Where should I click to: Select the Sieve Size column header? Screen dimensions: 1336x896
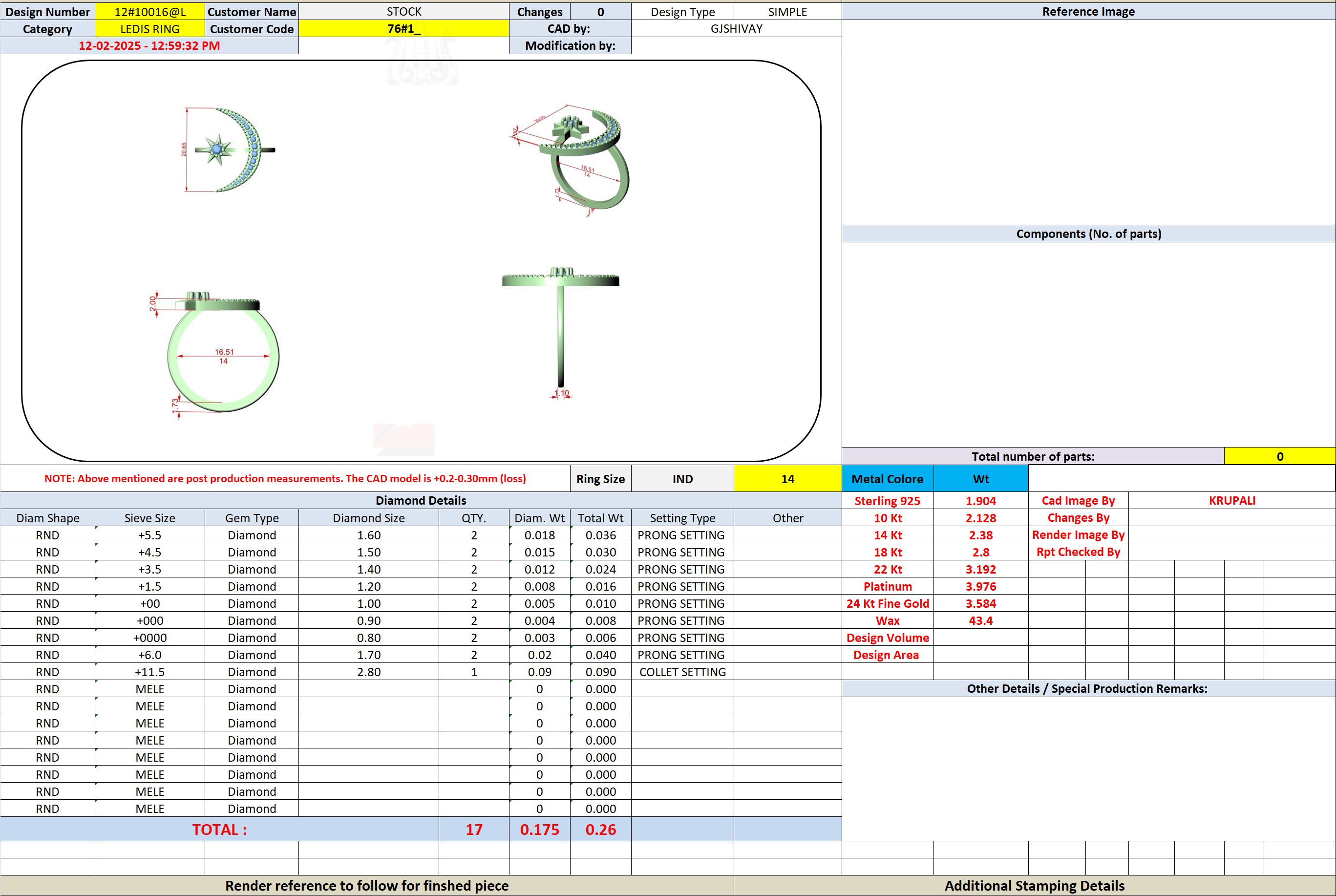click(x=149, y=518)
